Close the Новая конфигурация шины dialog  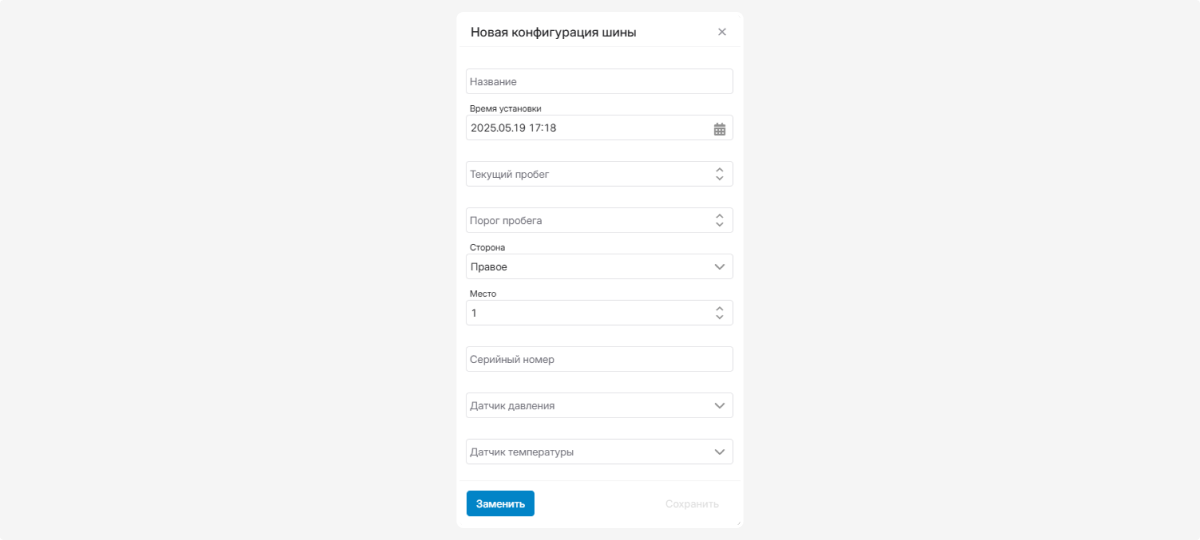tap(722, 32)
